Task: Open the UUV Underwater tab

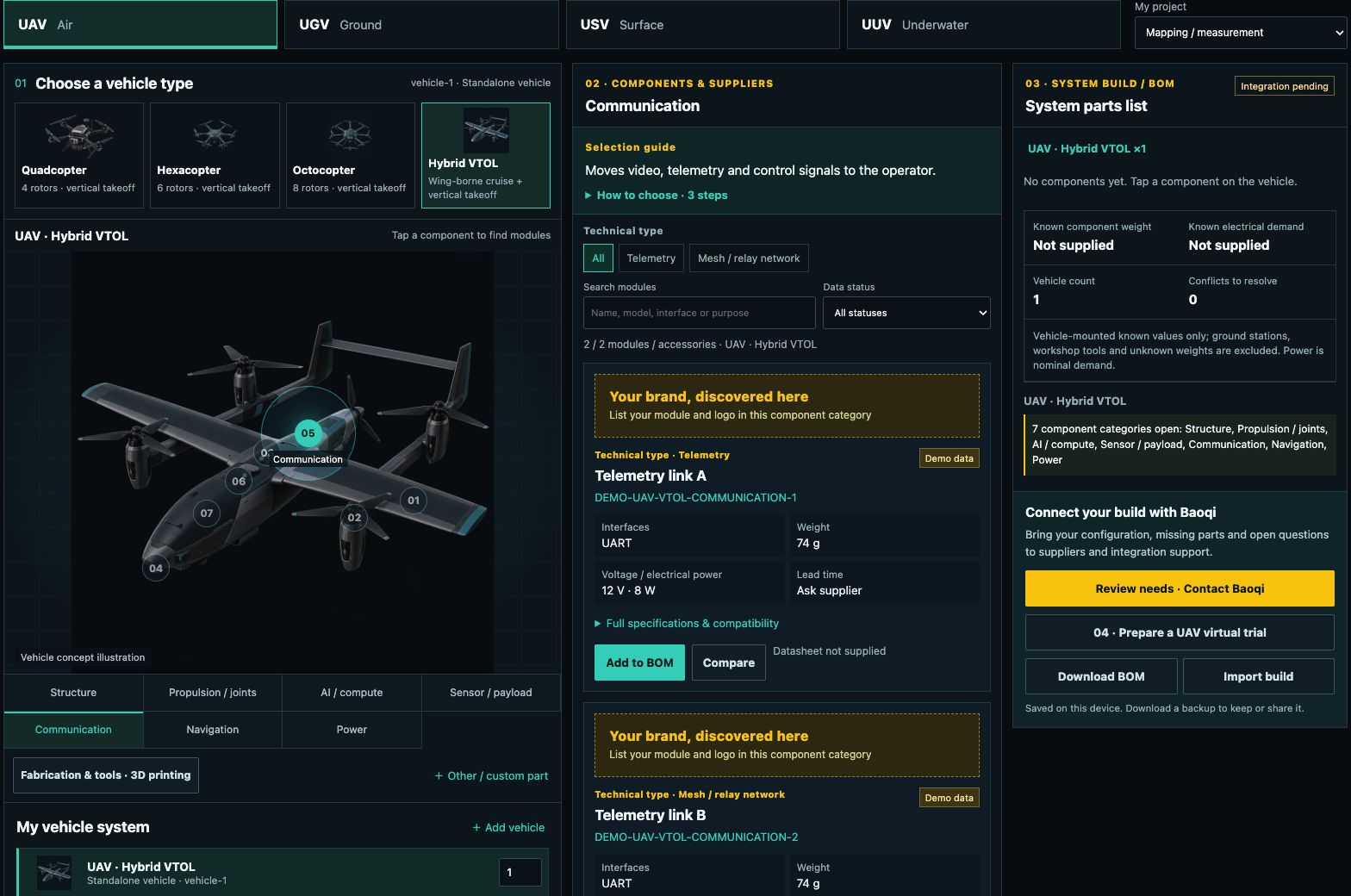Action: click(984, 24)
